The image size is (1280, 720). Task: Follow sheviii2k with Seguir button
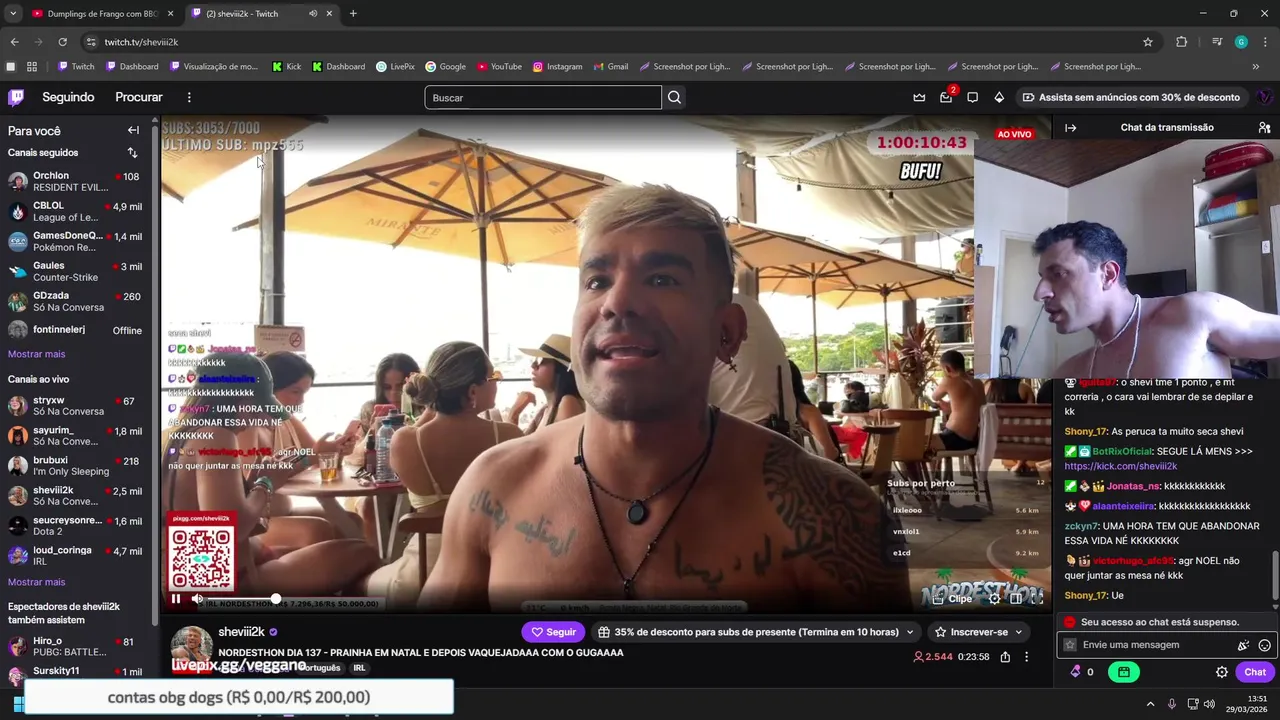coord(553,632)
